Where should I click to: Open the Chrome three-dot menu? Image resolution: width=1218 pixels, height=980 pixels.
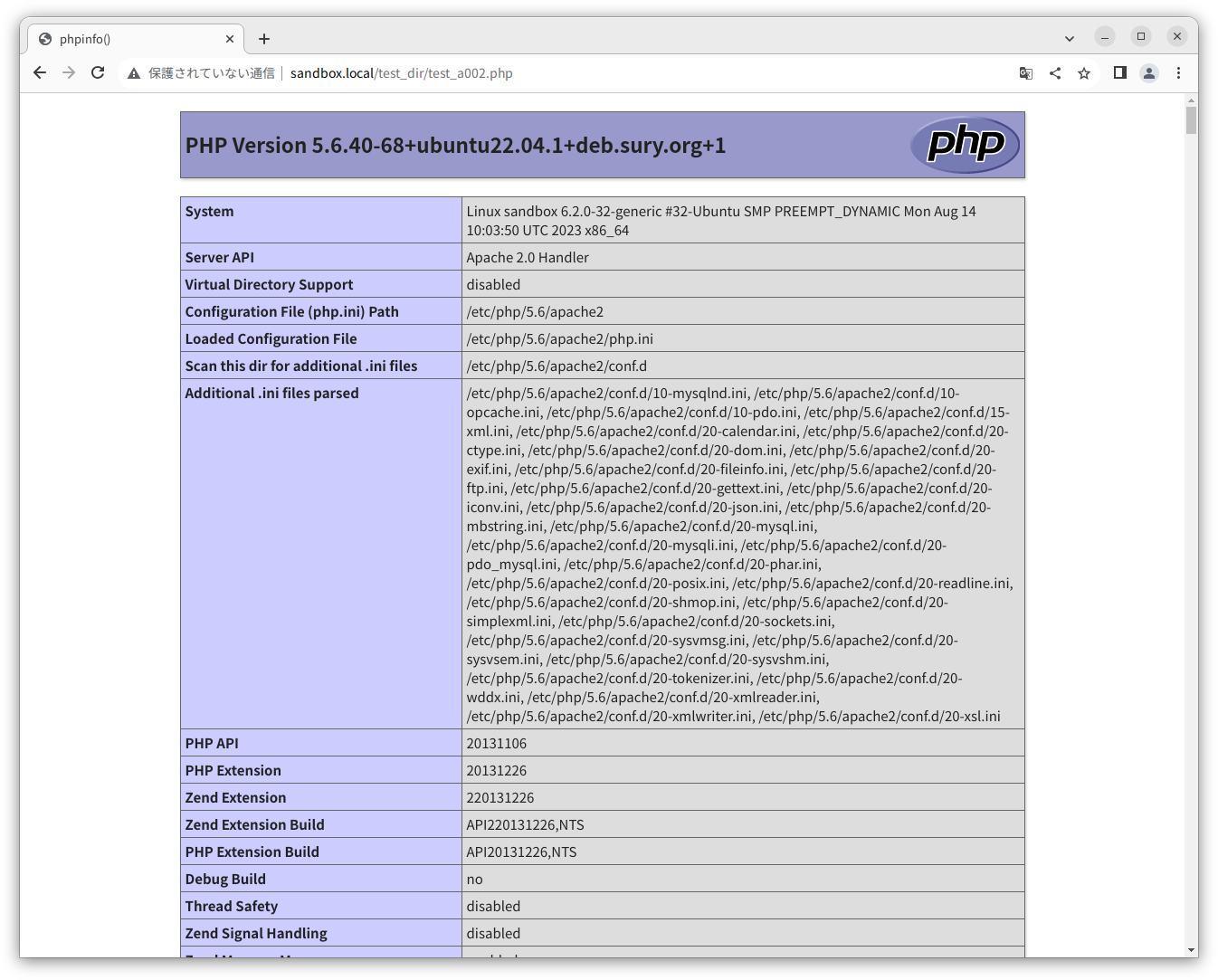point(1179,73)
